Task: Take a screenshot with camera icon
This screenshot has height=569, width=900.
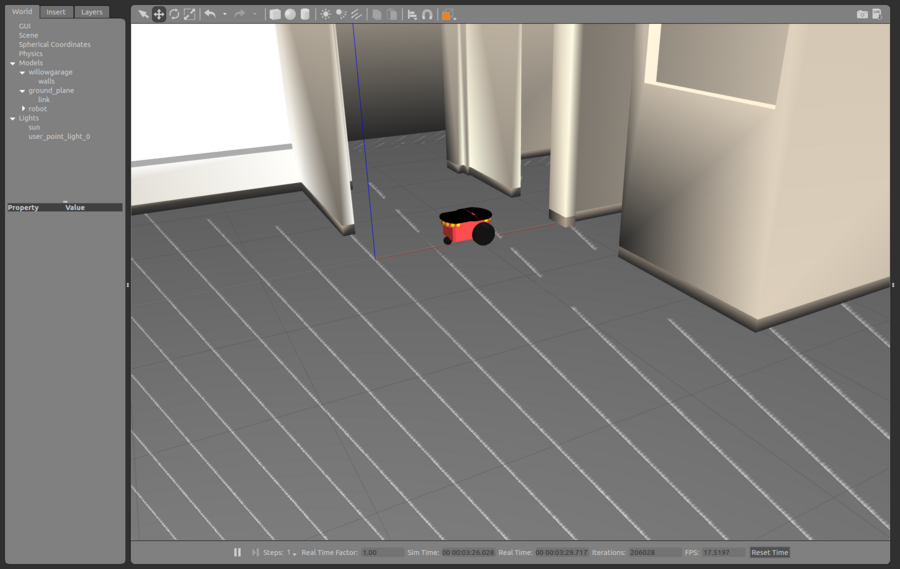Action: (862, 14)
